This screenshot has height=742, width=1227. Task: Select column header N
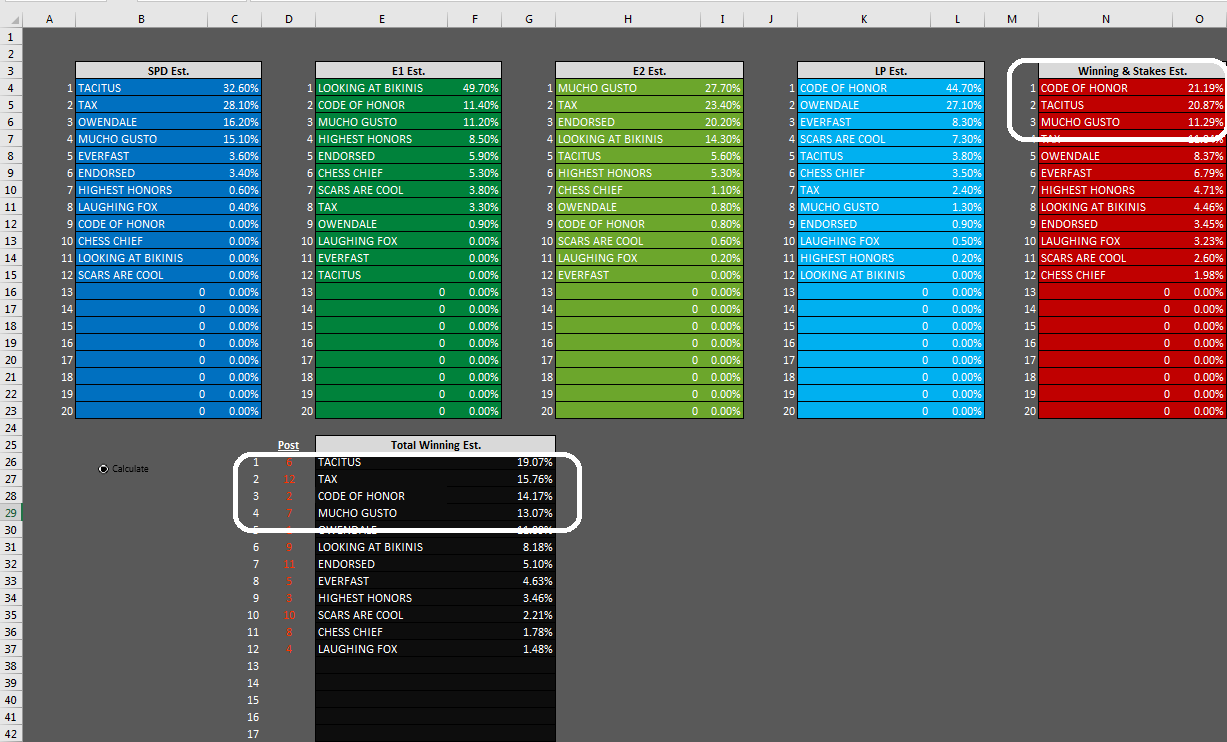tap(1105, 19)
